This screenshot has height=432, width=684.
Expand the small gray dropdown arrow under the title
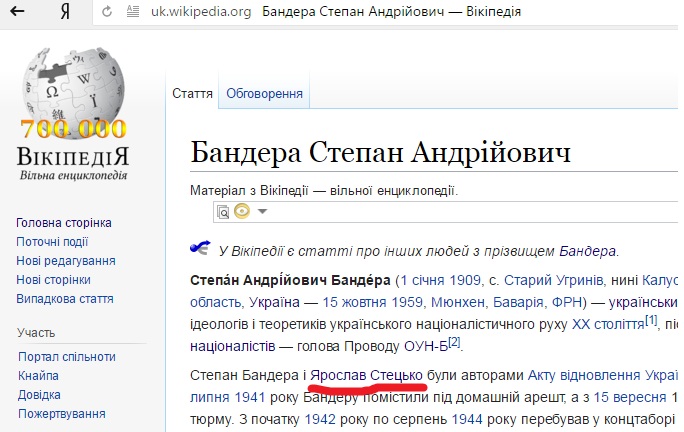point(262,211)
